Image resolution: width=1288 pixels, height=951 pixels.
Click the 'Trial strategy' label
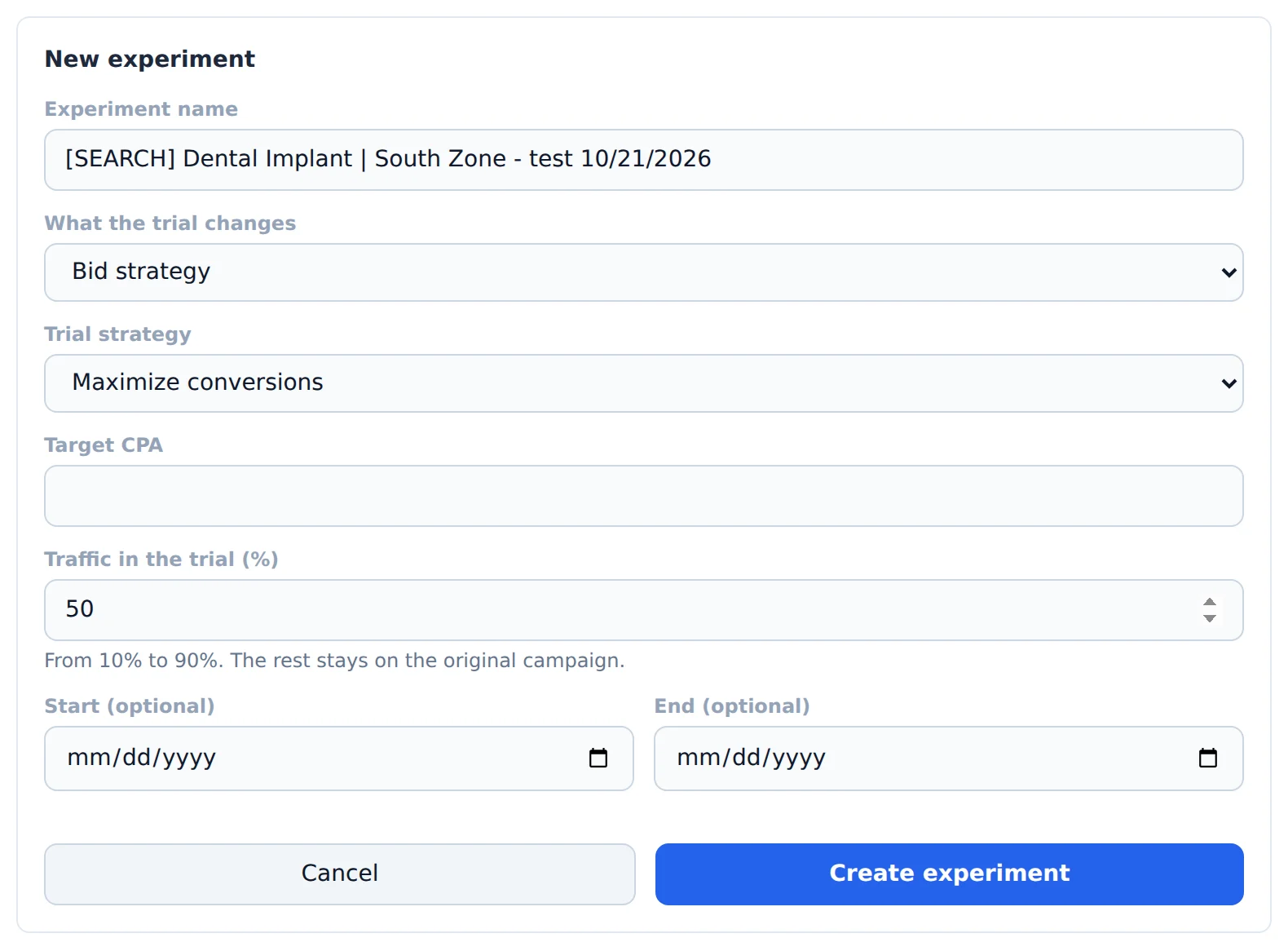point(117,334)
